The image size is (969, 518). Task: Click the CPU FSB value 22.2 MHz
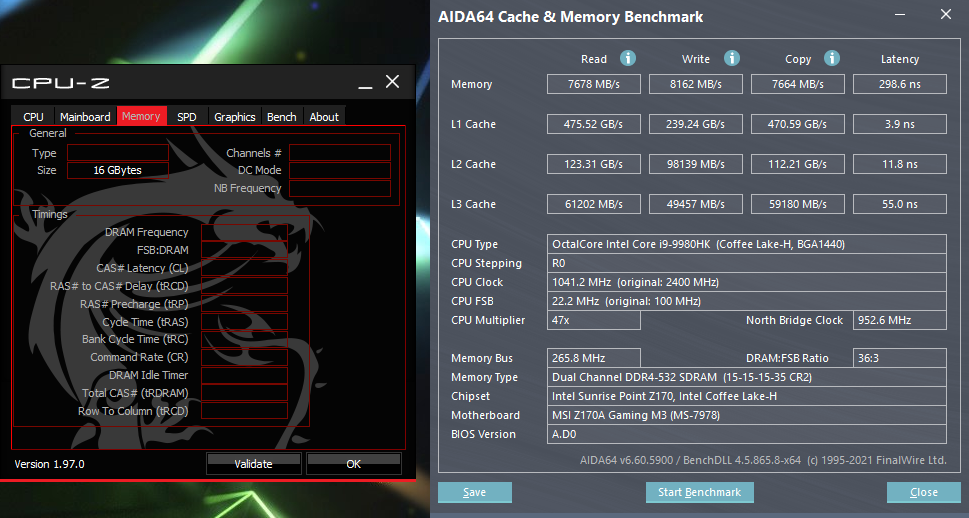point(747,301)
